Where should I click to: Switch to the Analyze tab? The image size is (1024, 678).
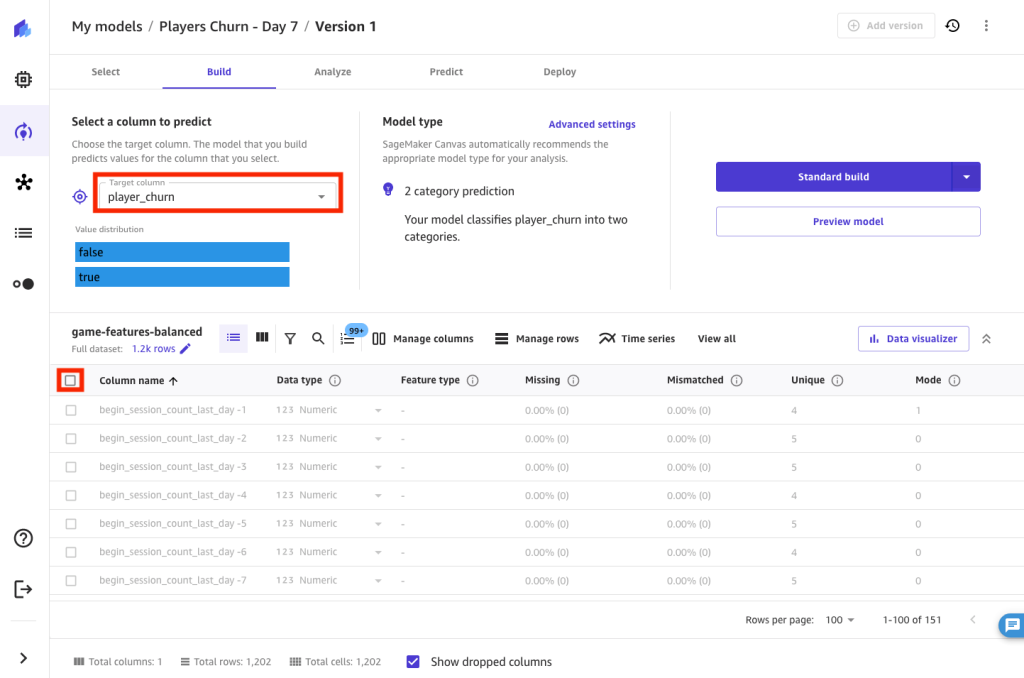click(332, 72)
